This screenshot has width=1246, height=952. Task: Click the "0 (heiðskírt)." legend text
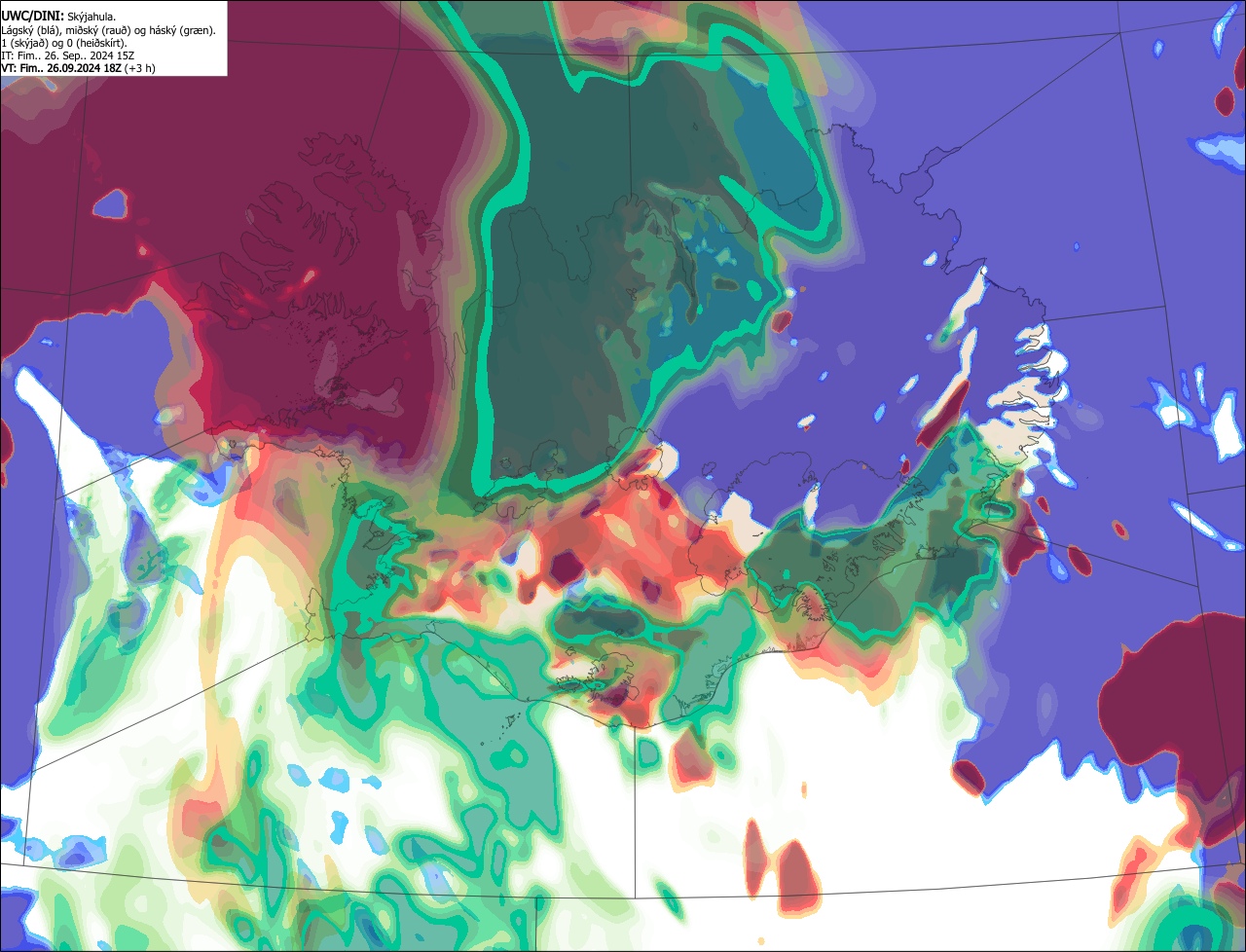click(96, 43)
